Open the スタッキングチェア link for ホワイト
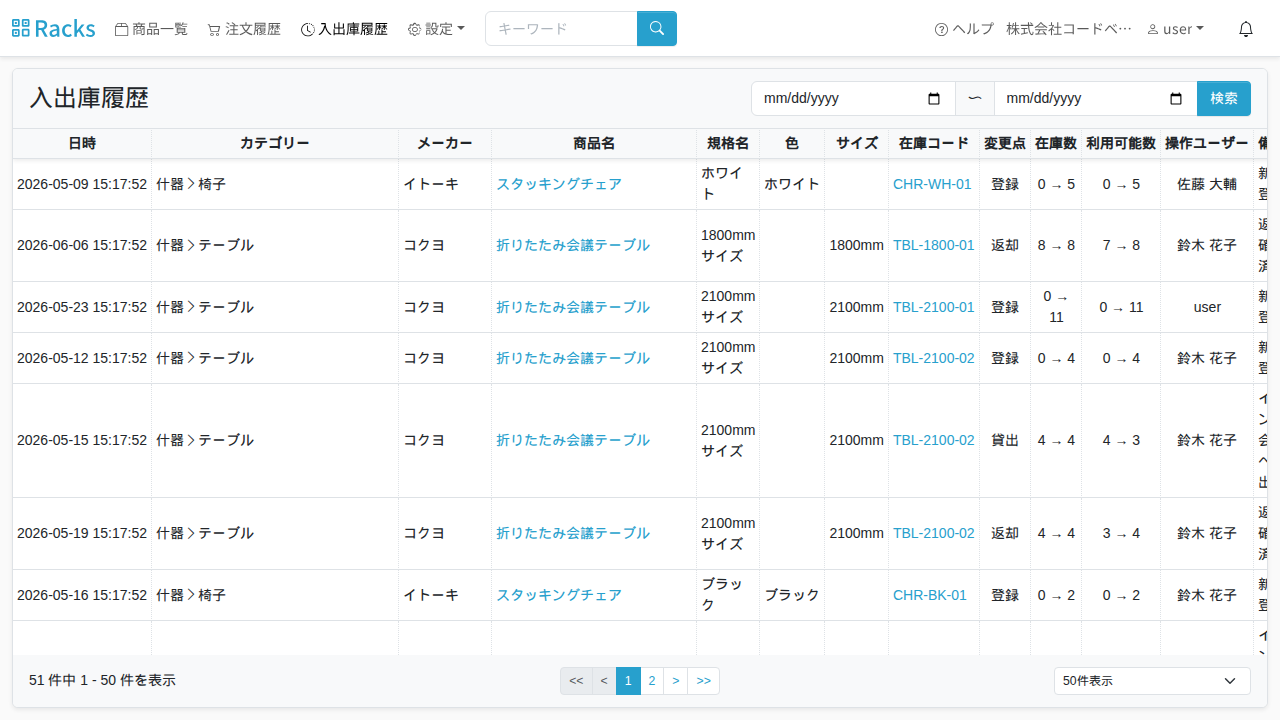 [x=559, y=184]
